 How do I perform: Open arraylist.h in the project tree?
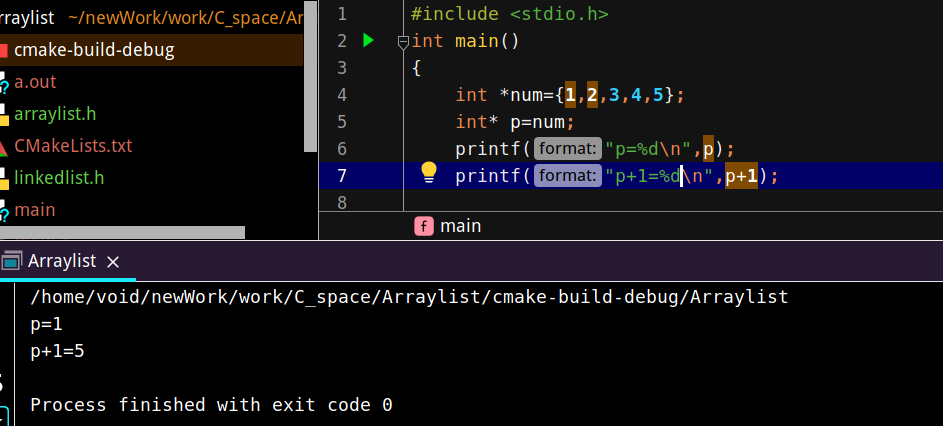pyautogui.click(x=55, y=114)
